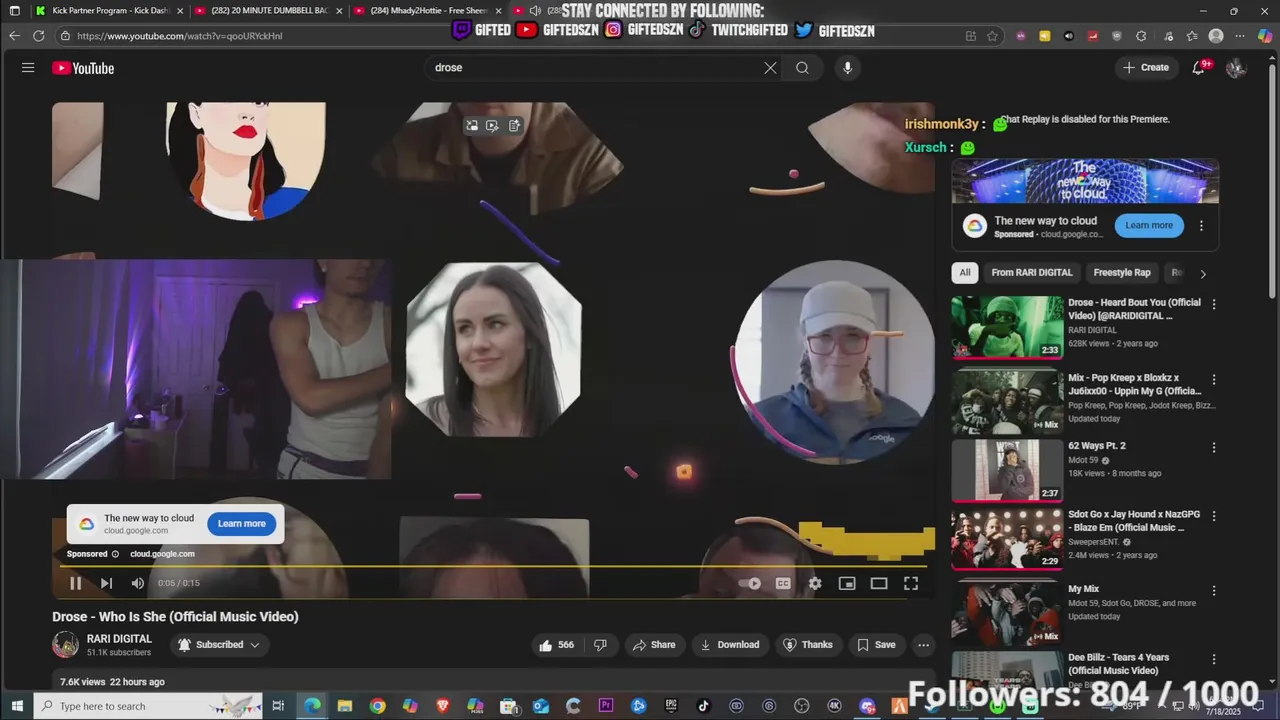Open options for the sidebar sponsored ad
Screen dimensions: 1280x720
click(x=1201, y=226)
